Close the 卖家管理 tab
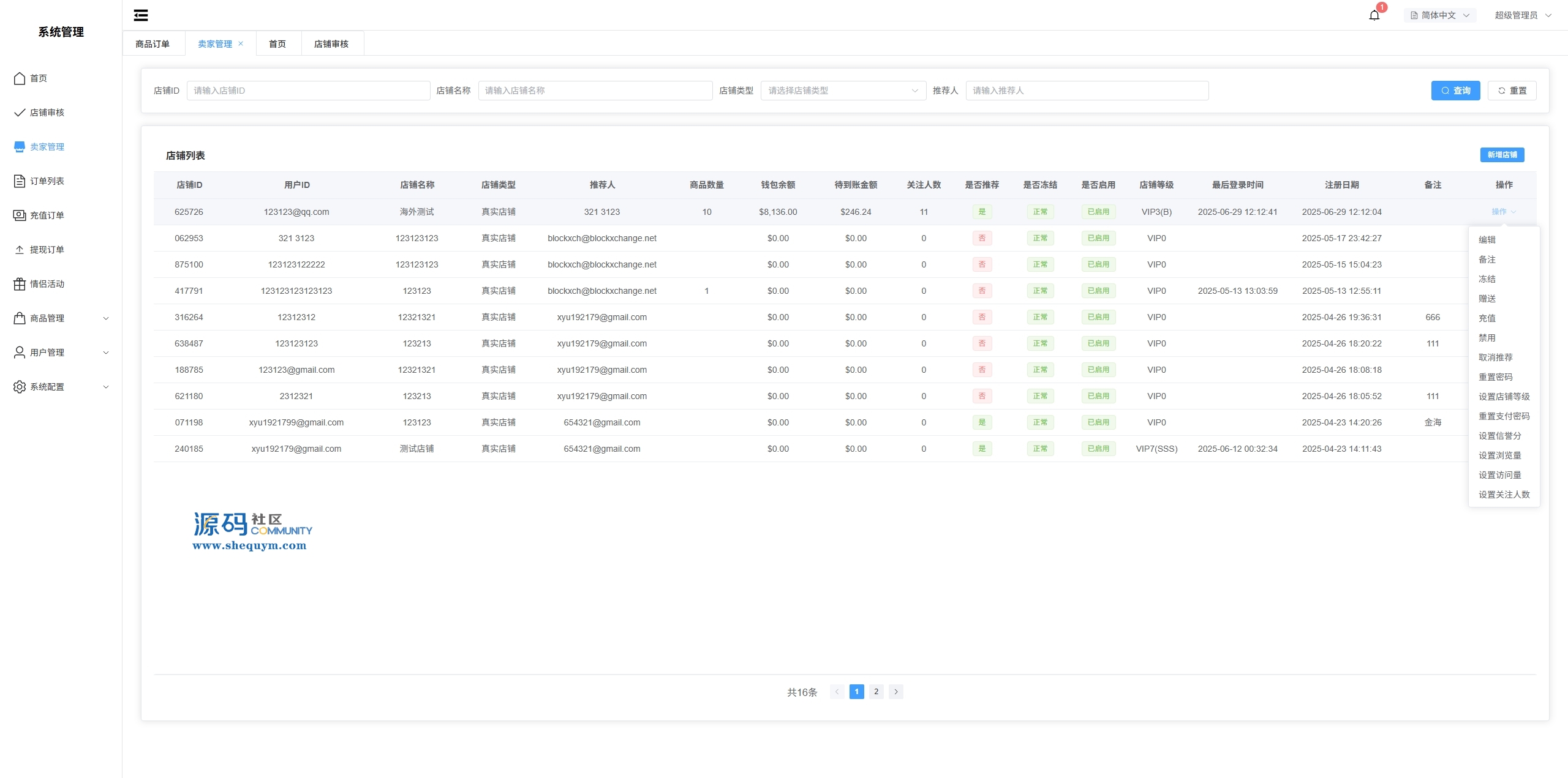 pyautogui.click(x=241, y=43)
